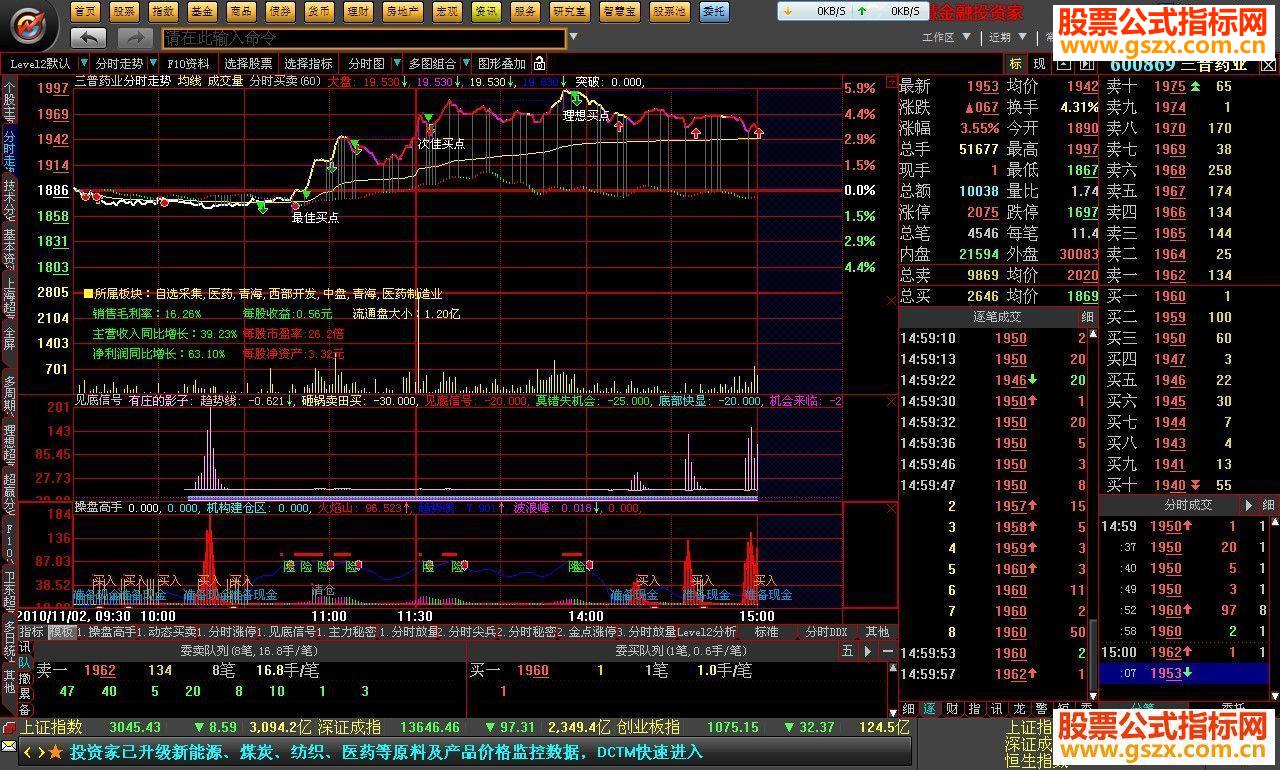Viewport: 1280px width, 770px height.
Task: Toggle the 标 button in quote panel
Action: click(x=1015, y=64)
